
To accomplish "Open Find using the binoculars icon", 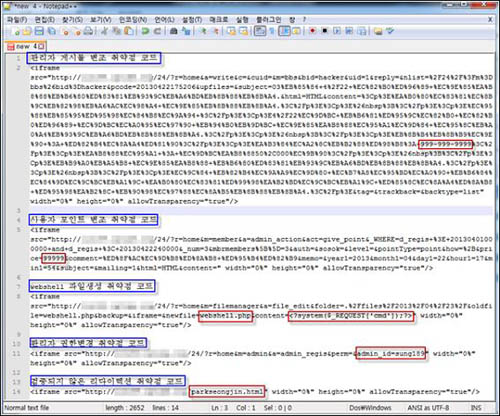I will tap(174, 31).
